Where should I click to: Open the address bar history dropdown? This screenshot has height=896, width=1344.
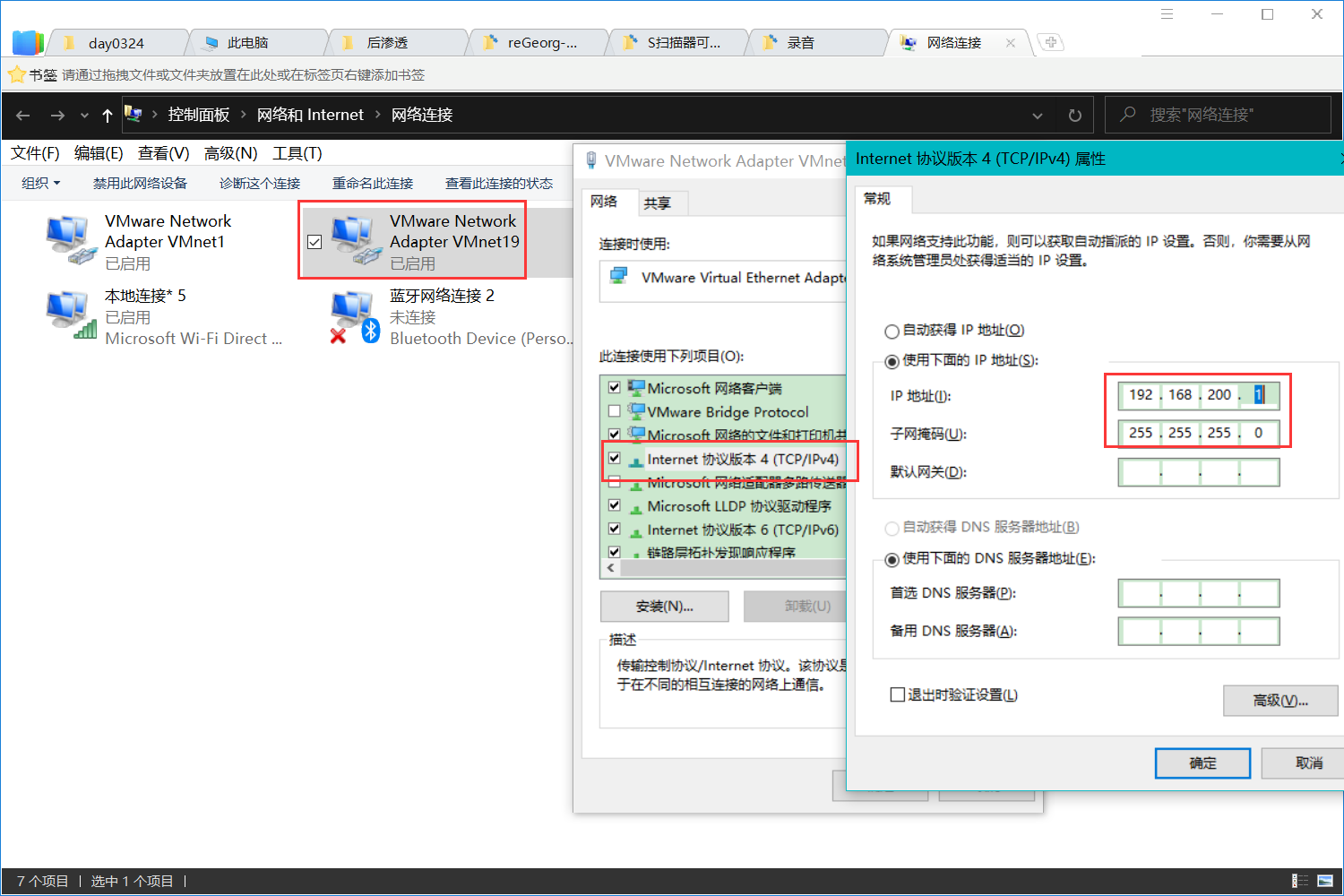[x=1037, y=115]
